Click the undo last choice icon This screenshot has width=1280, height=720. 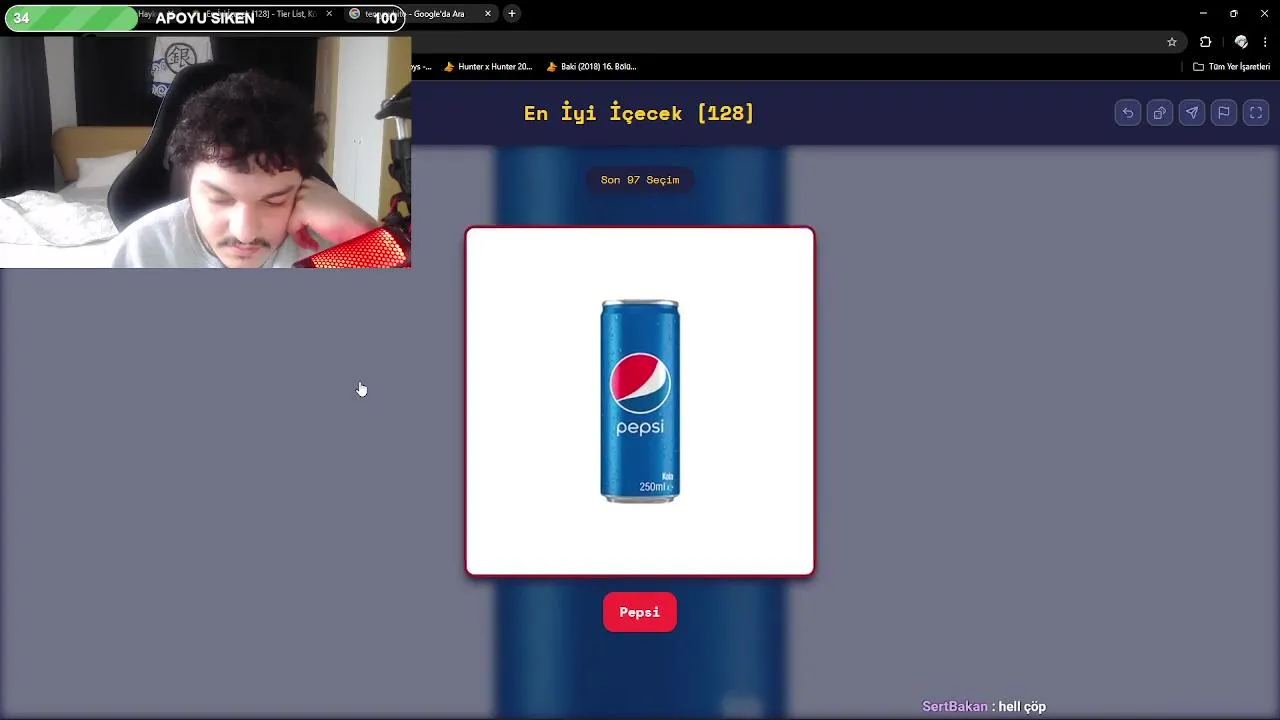pyautogui.click(x=1128, y=113)
